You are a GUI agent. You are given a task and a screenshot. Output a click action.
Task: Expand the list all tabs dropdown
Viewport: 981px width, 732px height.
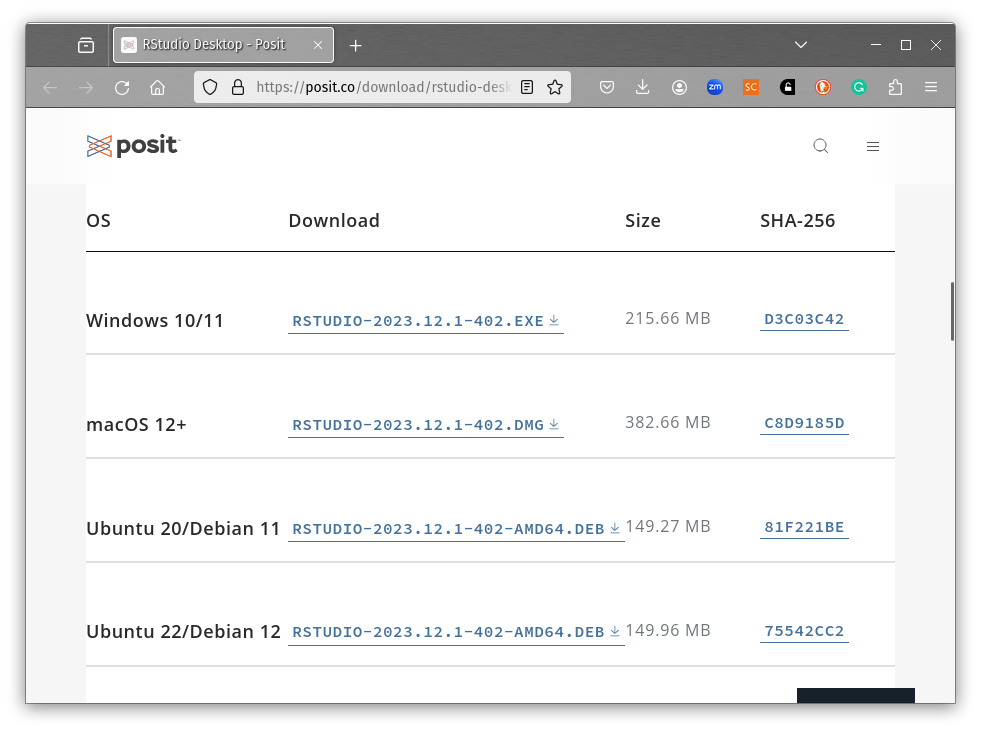tap(800, 45)
